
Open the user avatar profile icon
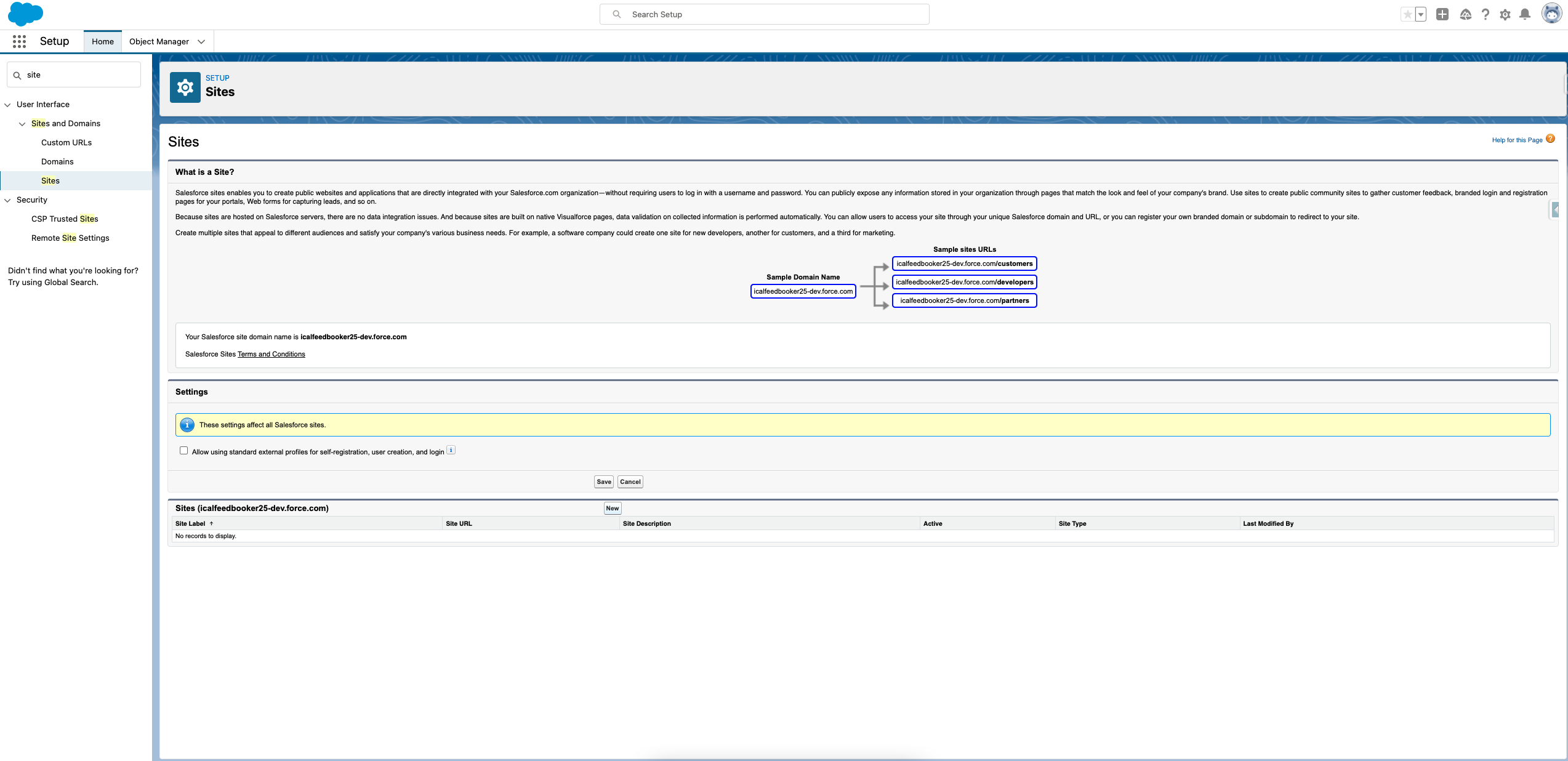1551,14
